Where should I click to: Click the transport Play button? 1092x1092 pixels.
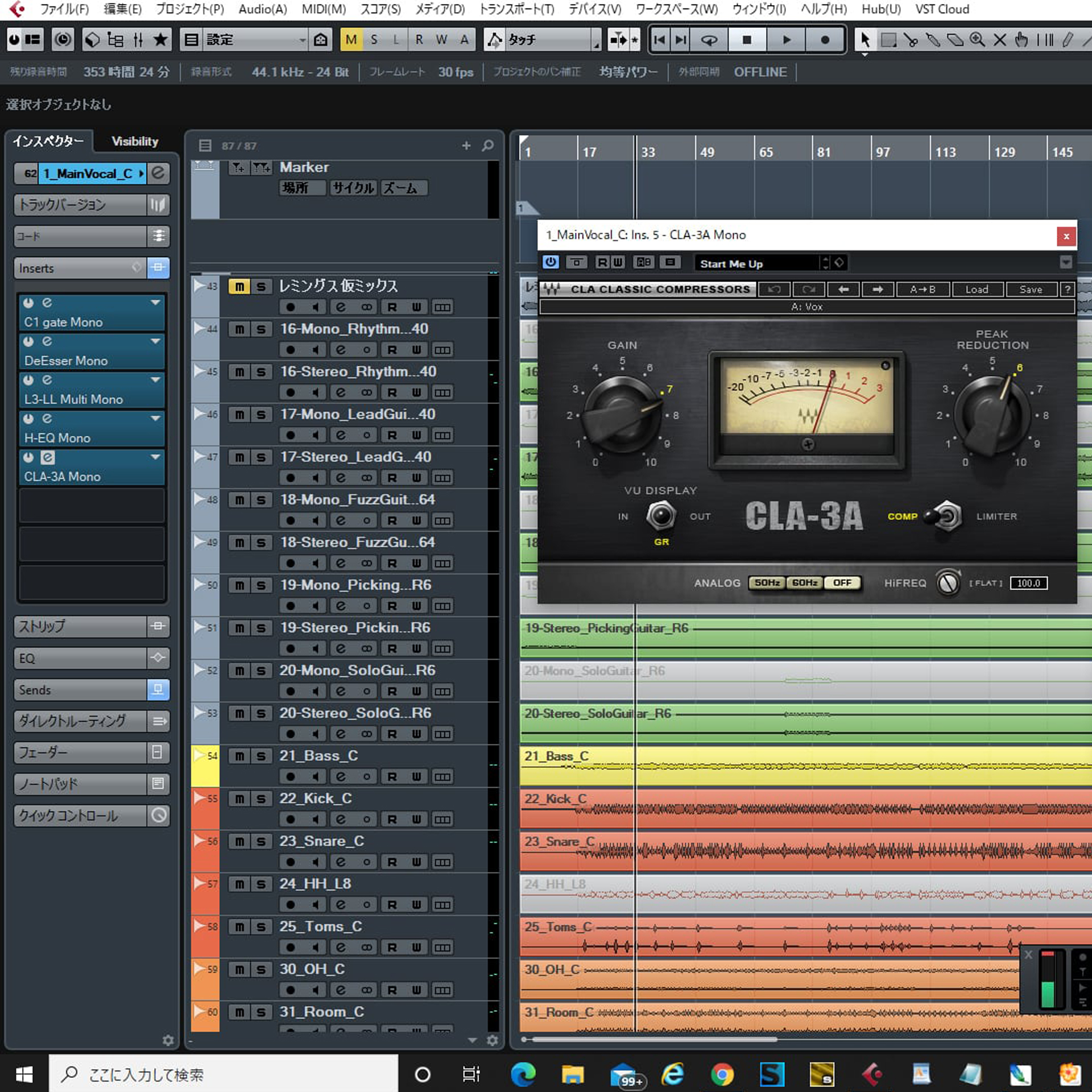(x=787, y=40)
